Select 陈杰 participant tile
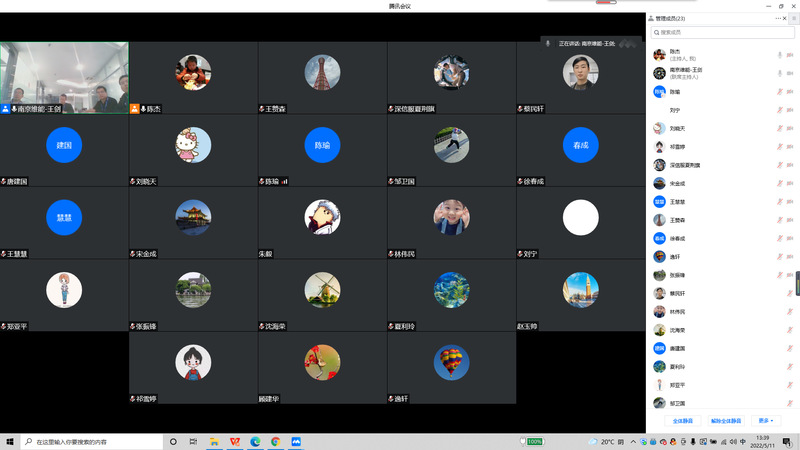 pyautogui.click(x=193, y=78)
